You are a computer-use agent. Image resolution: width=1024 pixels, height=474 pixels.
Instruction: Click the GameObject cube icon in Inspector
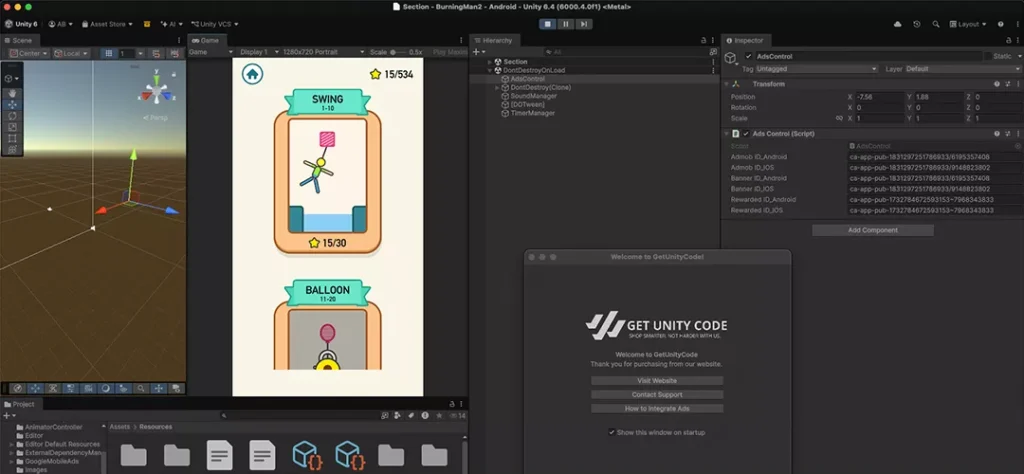coord(731,59)
